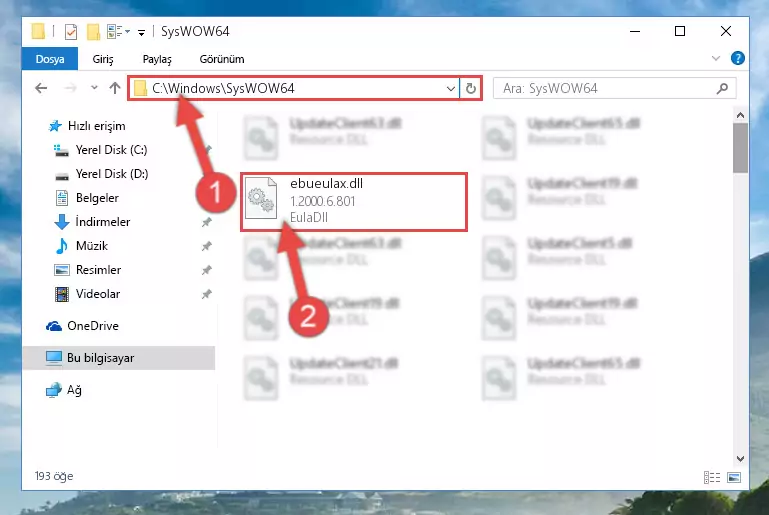Image resolution: width=769 pixels, height=515 pixels.
Task: Open the Belgeler folder
Action: tap(97, 198)
